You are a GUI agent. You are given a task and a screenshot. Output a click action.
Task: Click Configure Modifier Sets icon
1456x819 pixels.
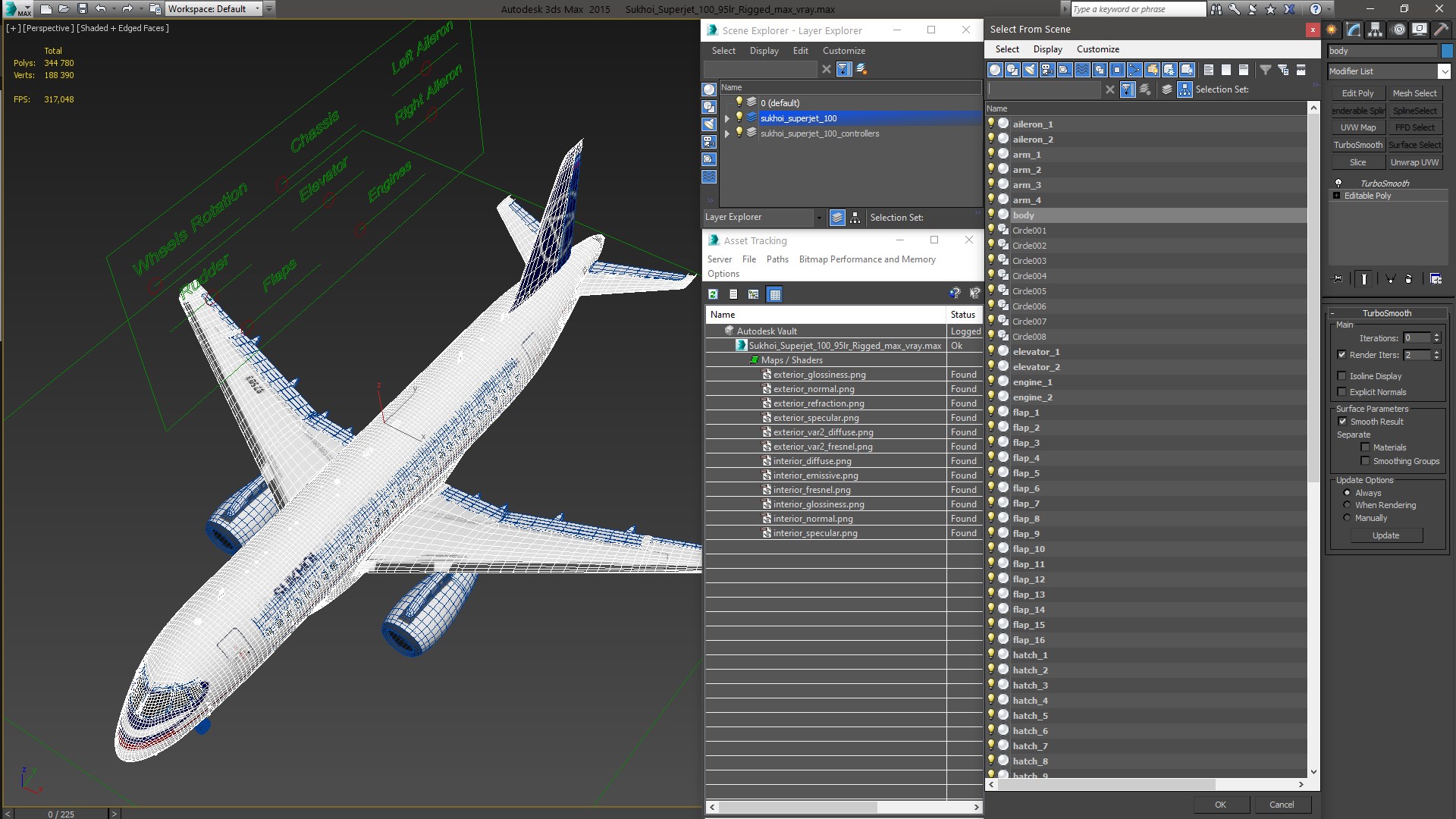coord(1436,279)
